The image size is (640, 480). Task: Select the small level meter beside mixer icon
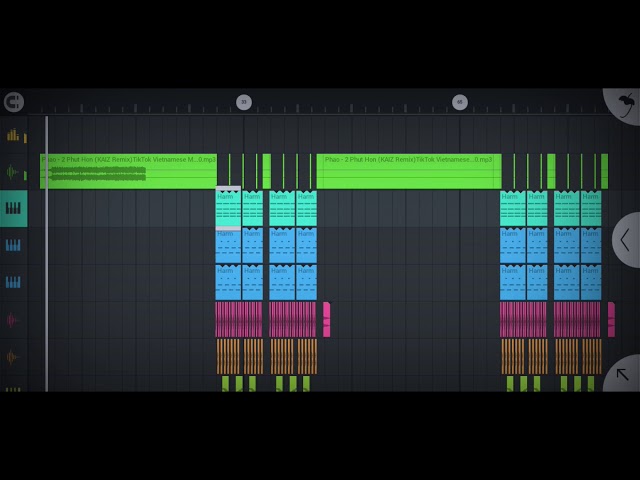tap(25, 138)
